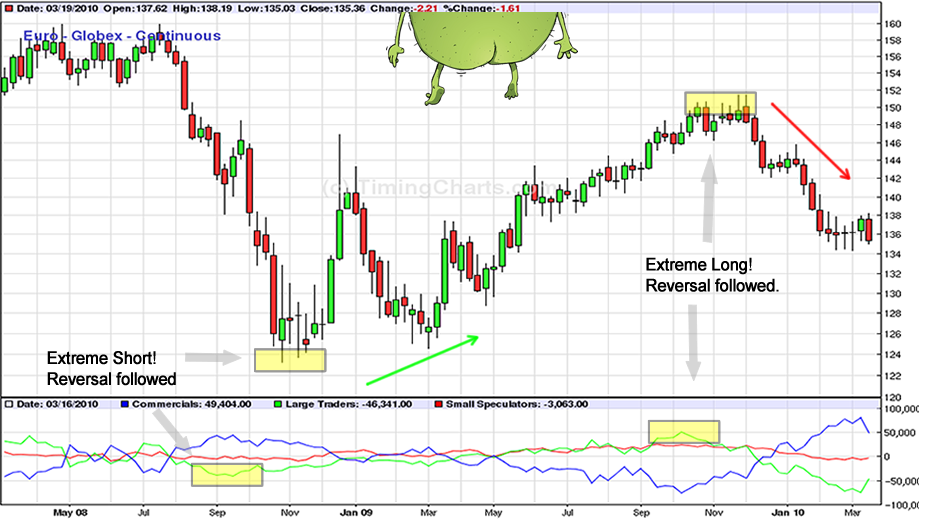
Task: Select the 'Large Traders: -46,341.00' legend text
Action: (349, 404)
